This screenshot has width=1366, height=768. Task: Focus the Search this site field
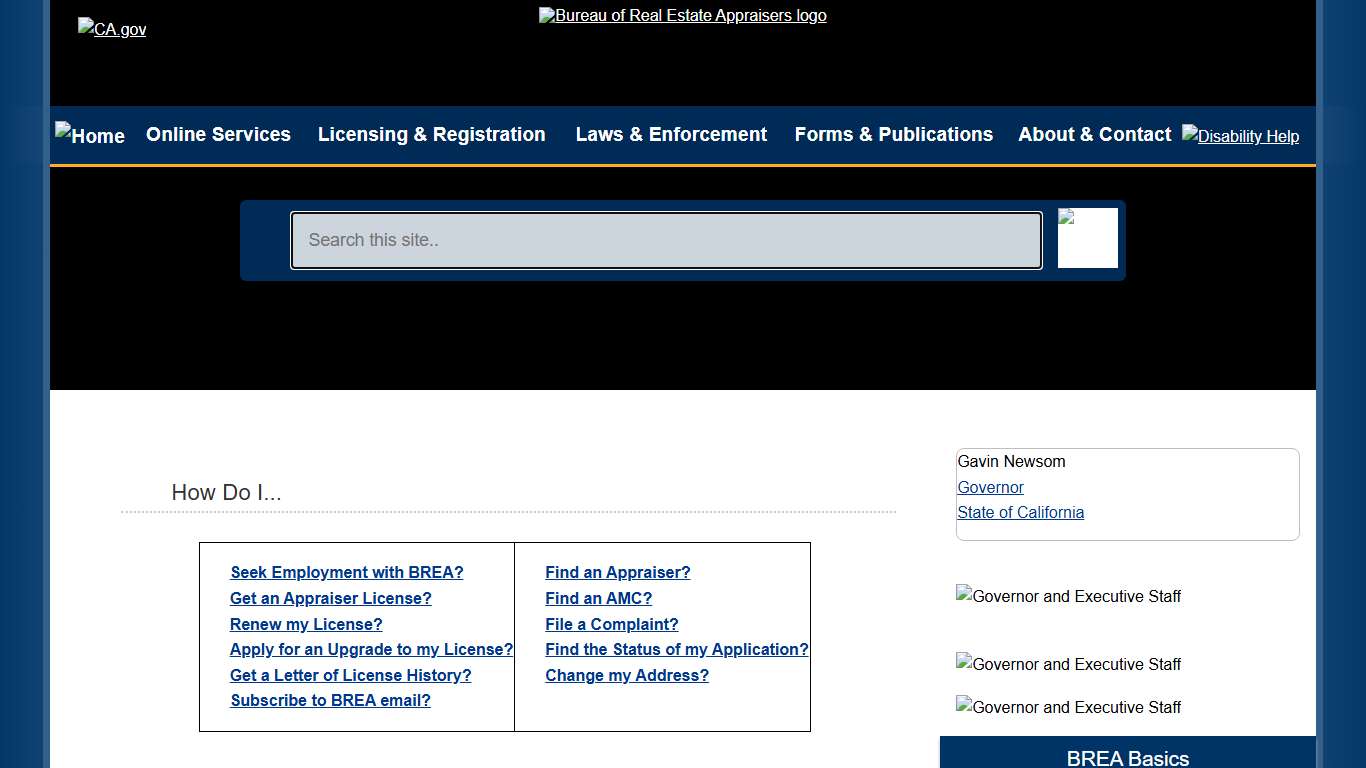point(666,240)
